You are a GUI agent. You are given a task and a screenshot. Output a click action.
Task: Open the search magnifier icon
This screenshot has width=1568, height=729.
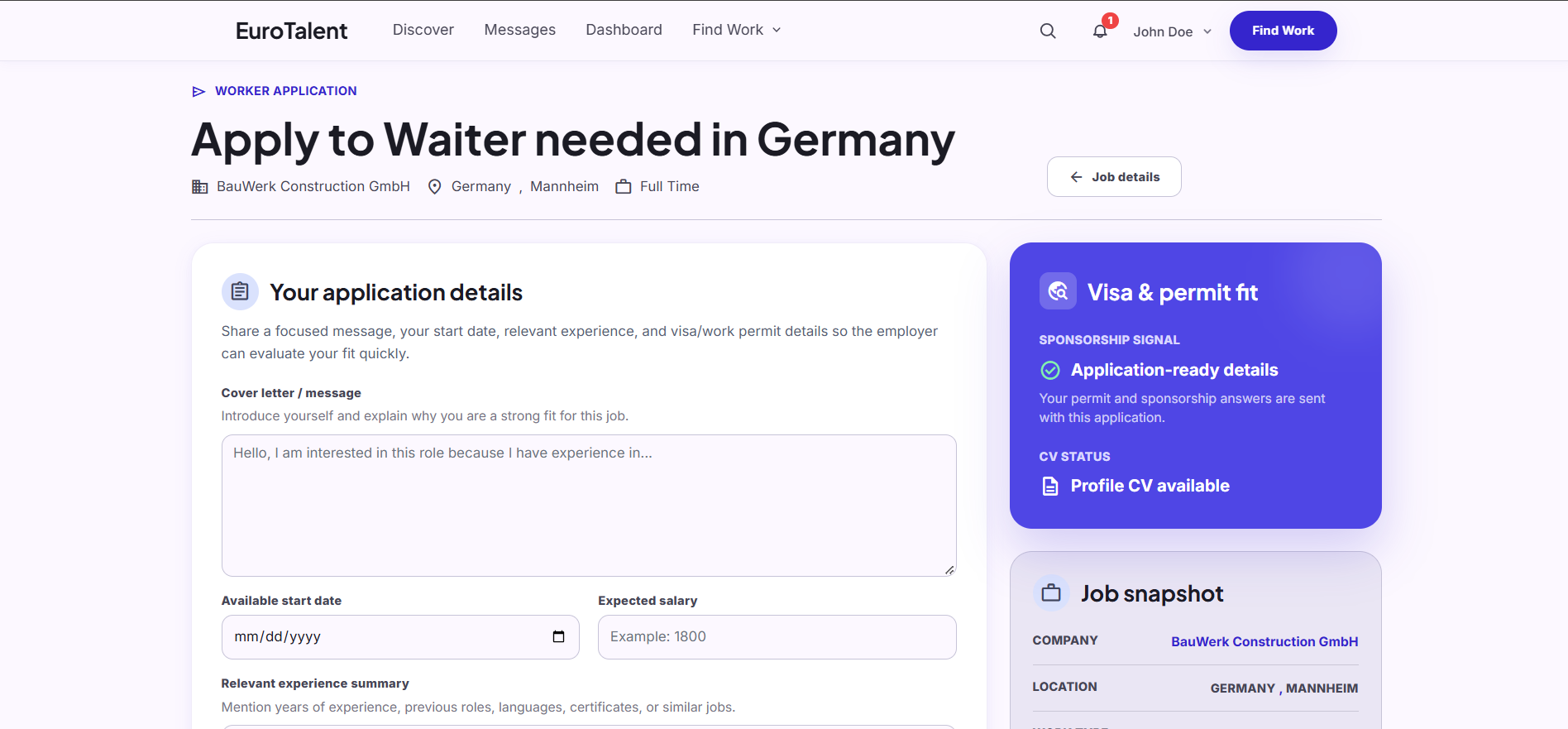click(x=1048, y=31)
